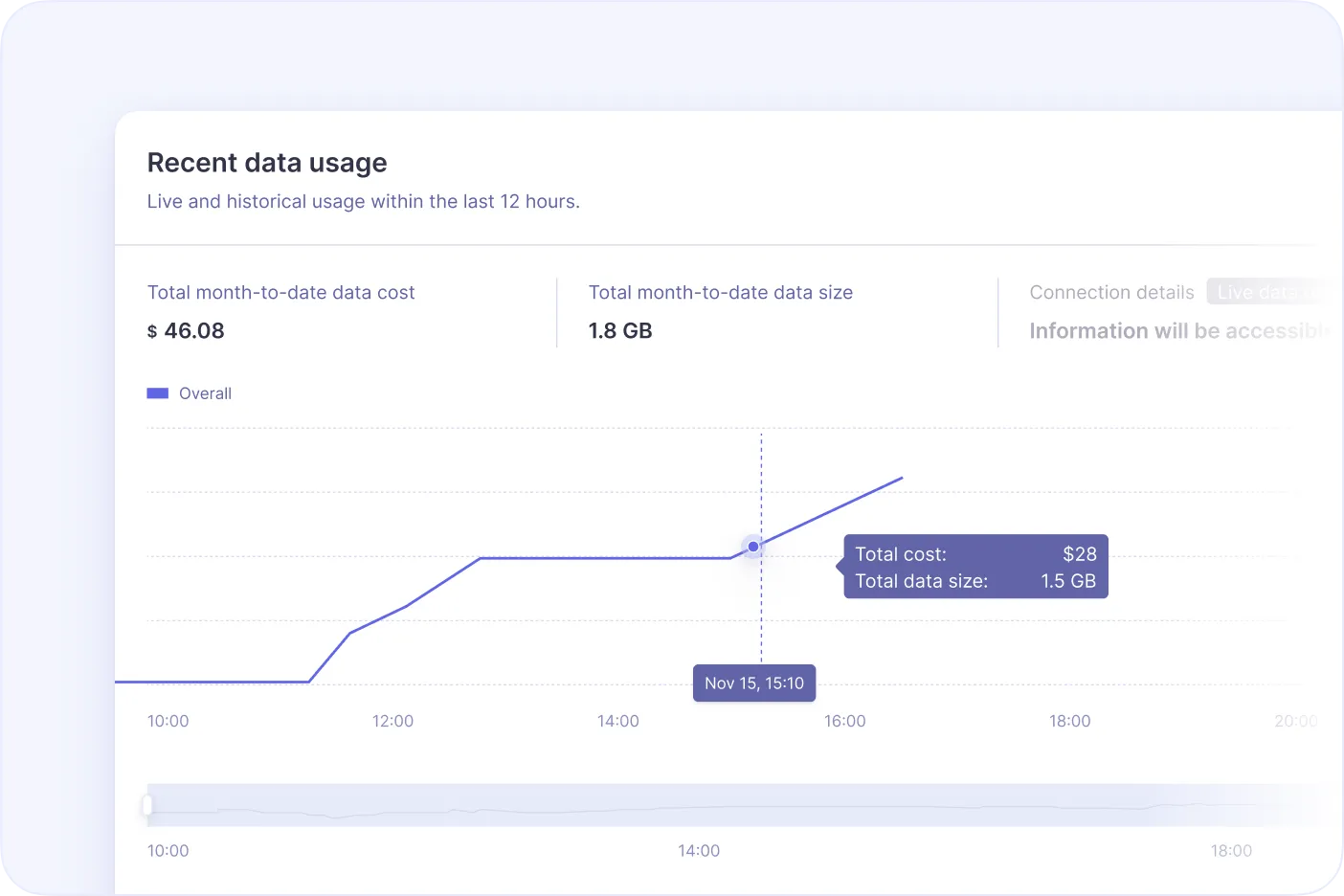Viewport: 1344px width, 896px height.
Task: Click the Information will be accessible text
Action: point(1179,331)
